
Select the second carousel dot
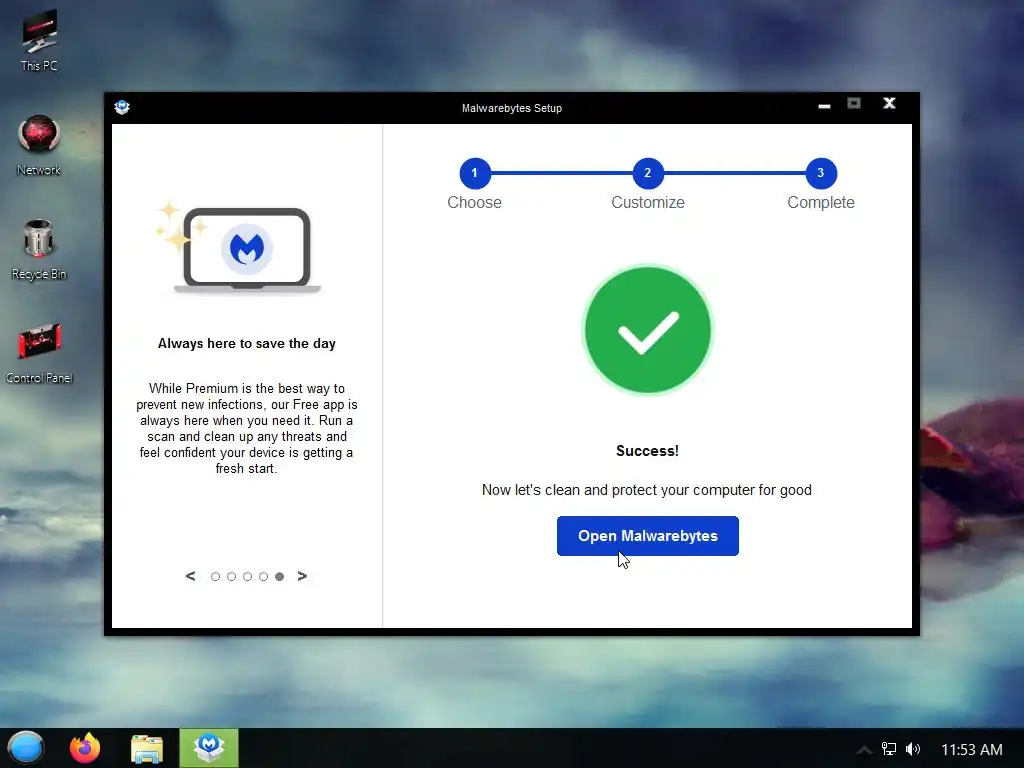pos(231,576)
